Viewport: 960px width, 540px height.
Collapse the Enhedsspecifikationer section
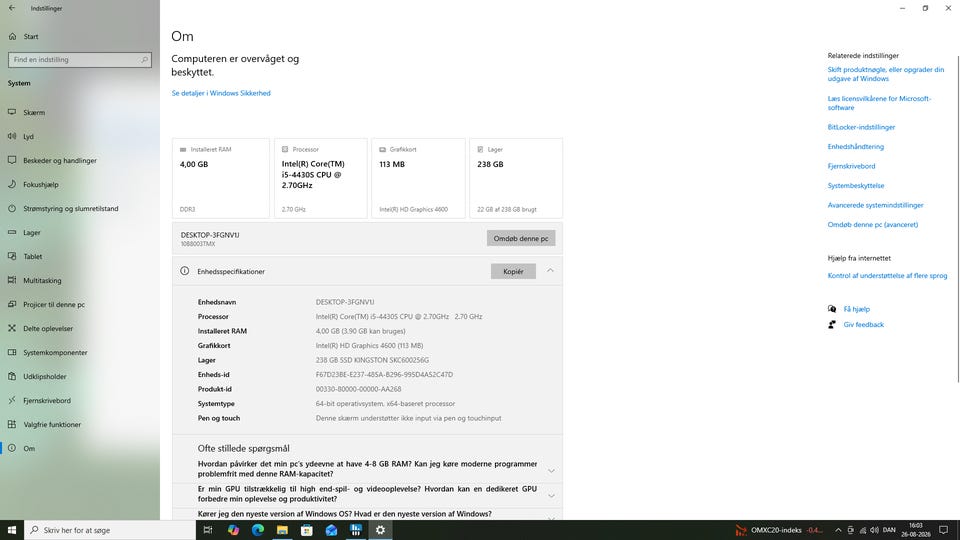[550, 271]
